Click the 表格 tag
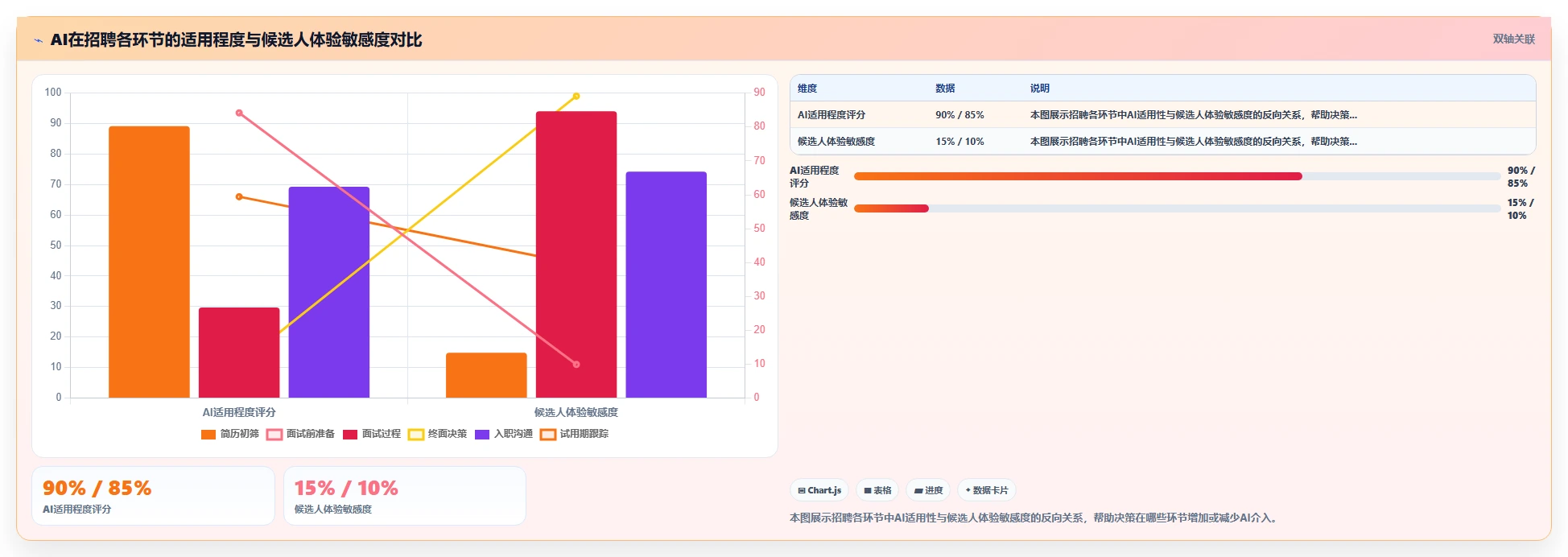The height and width of the screenshot is (557, 1568). point(877,490)
